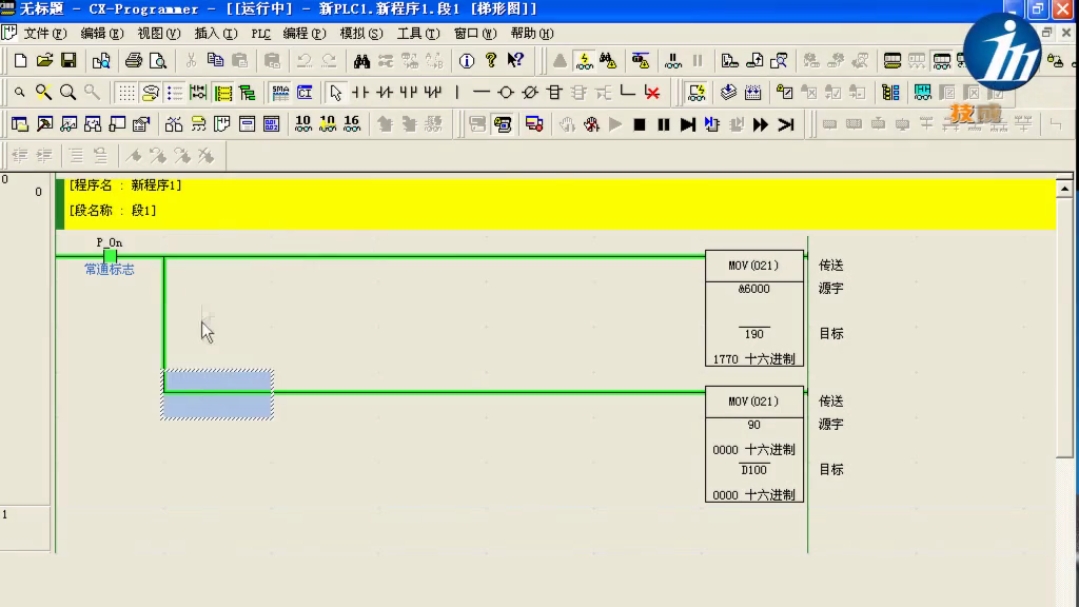Select the normally open contact tool
The width and height of the screenshot is (1079, 607).
point(360,93)
